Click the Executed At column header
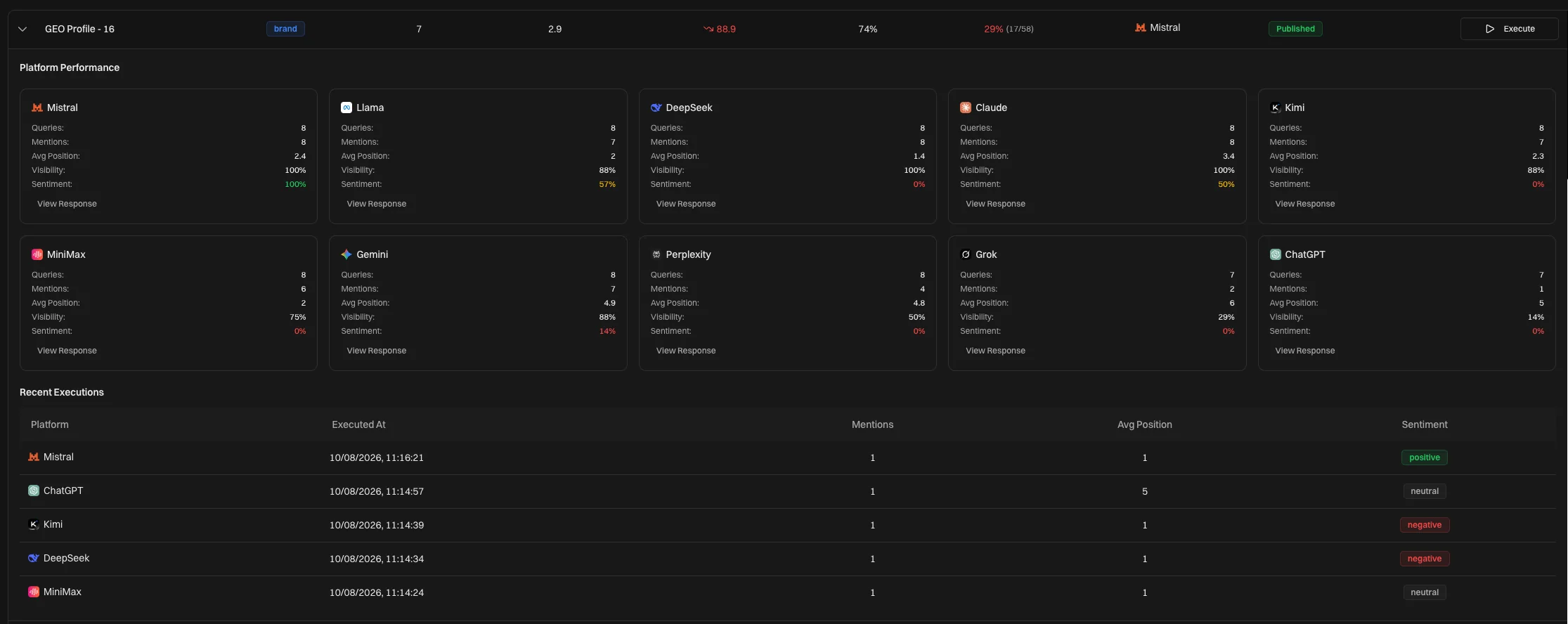Screen dimensions: 1568x624 (x=358, y=424)
